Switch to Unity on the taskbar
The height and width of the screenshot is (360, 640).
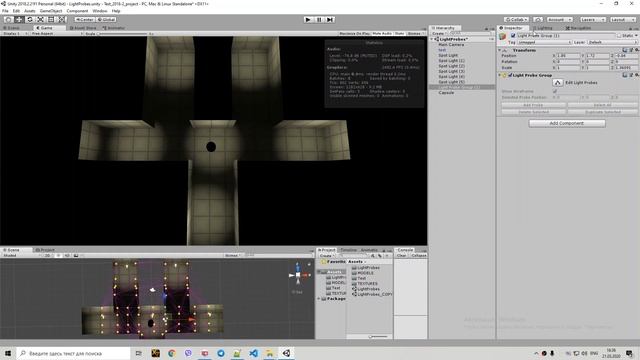287,353
